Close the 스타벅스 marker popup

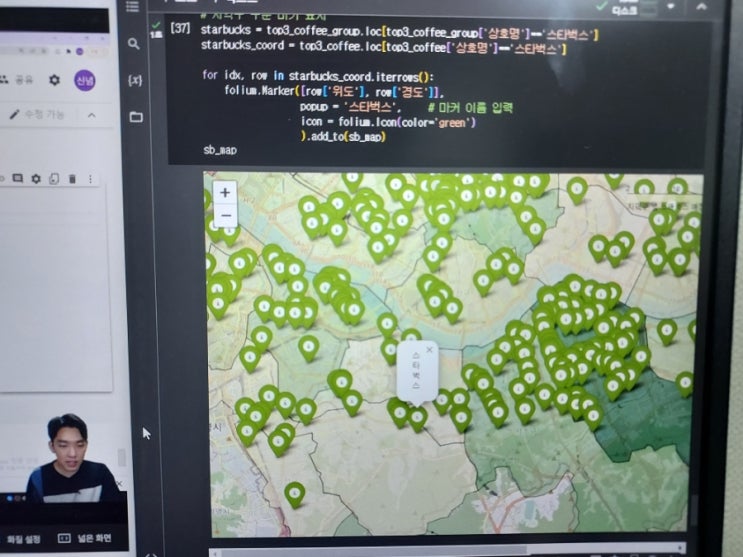coord(429,350)
